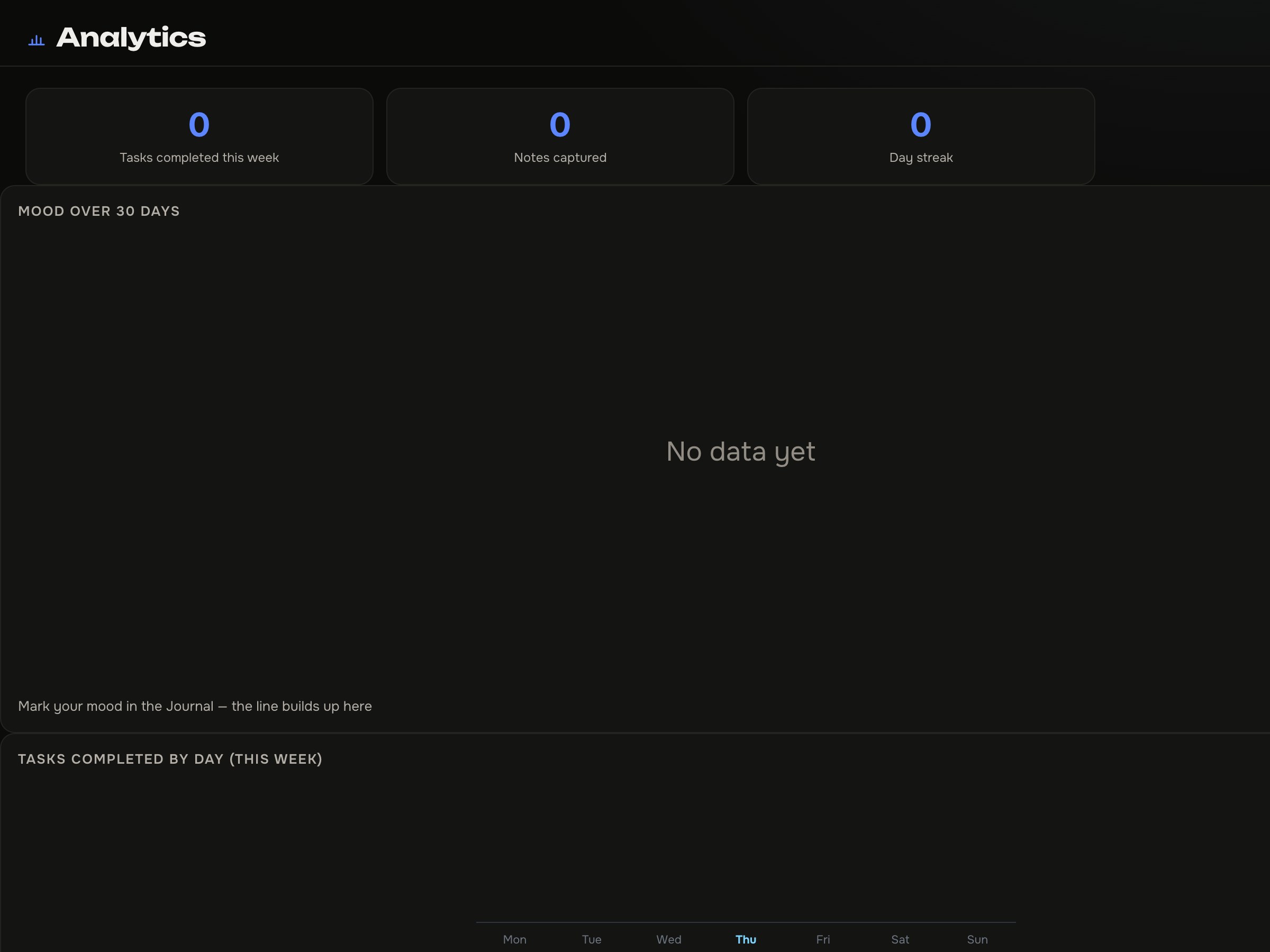Click the Analytics page heading
The width and height of the screenshot is (1270, 952).
(131, 38)
